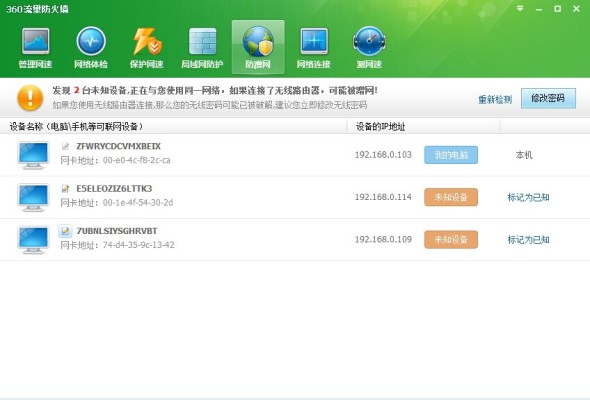Viewport: 590px width, 400px height.
Task: Select the 防蹭网 globe shield tab
Action: tap(258, 47)
